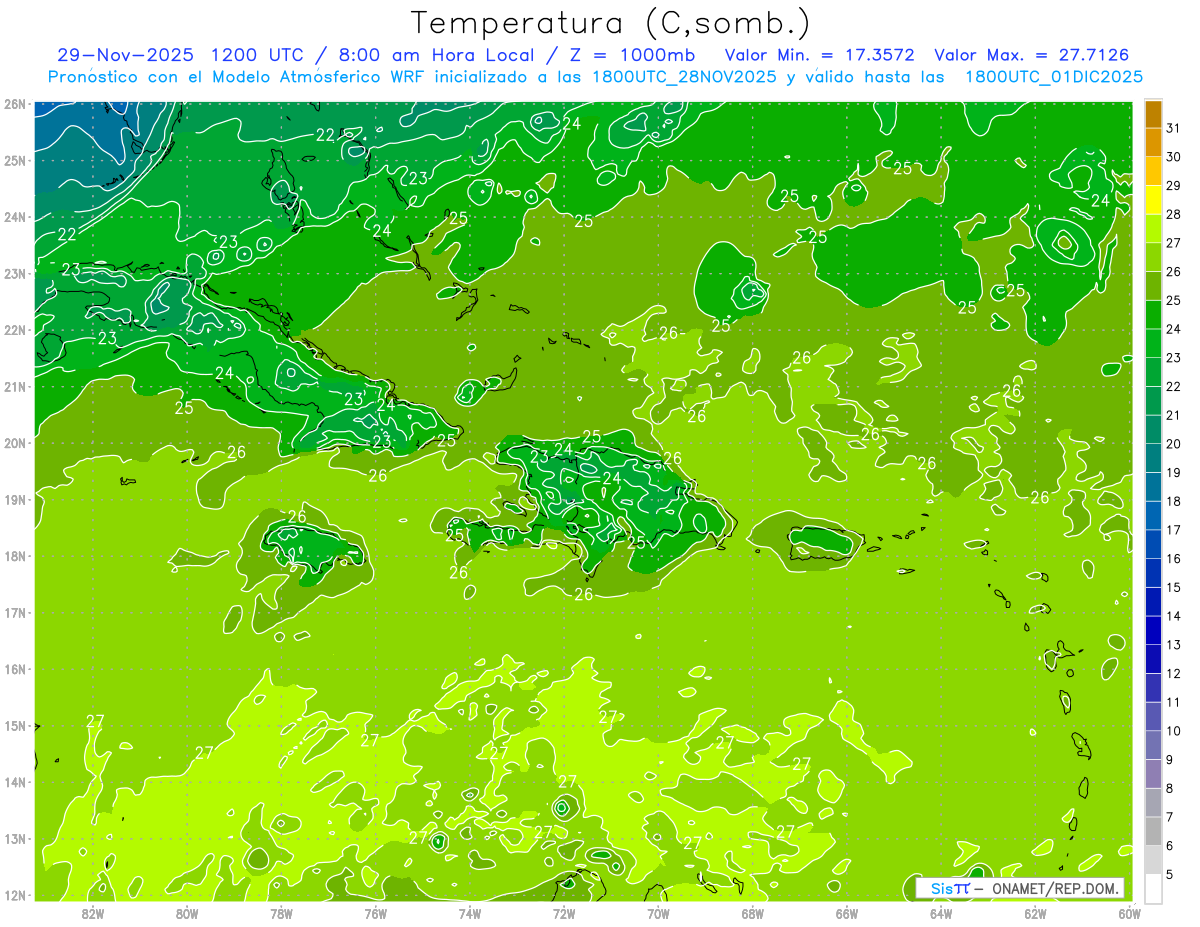Click the color legend value '6'
This screenshot has width=1200, height=927.
tap(1169, 846)
